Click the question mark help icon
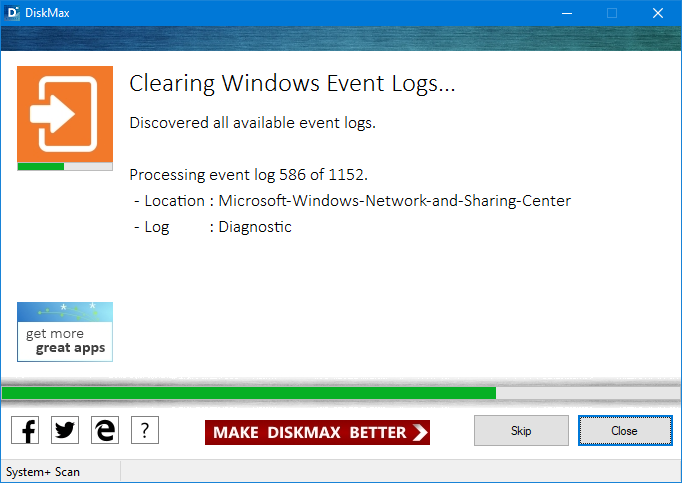 (145, 430)
